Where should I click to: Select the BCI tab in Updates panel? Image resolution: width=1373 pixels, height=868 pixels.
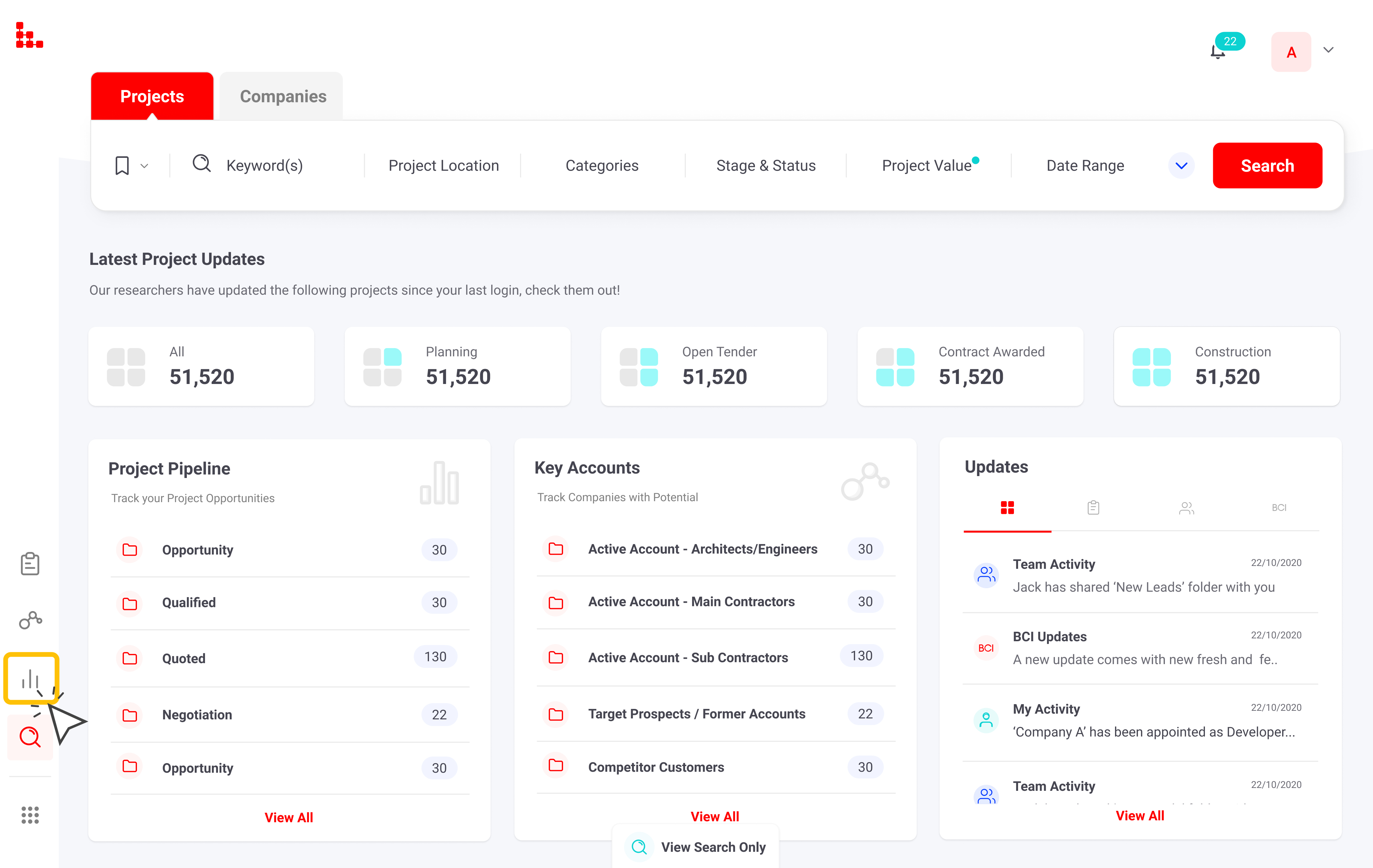pos(1278,507)
